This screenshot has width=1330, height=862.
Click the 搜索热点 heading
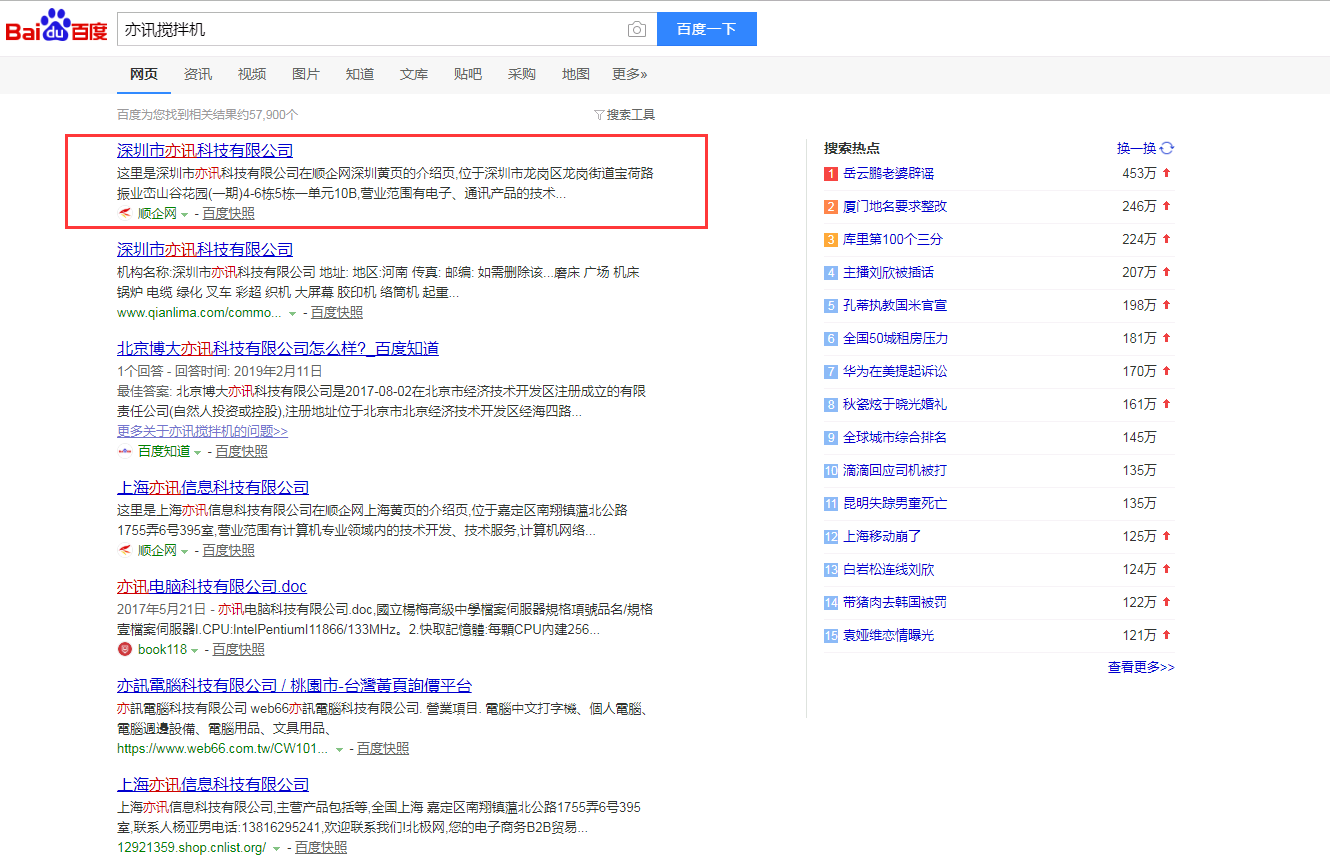pos(852,148)
